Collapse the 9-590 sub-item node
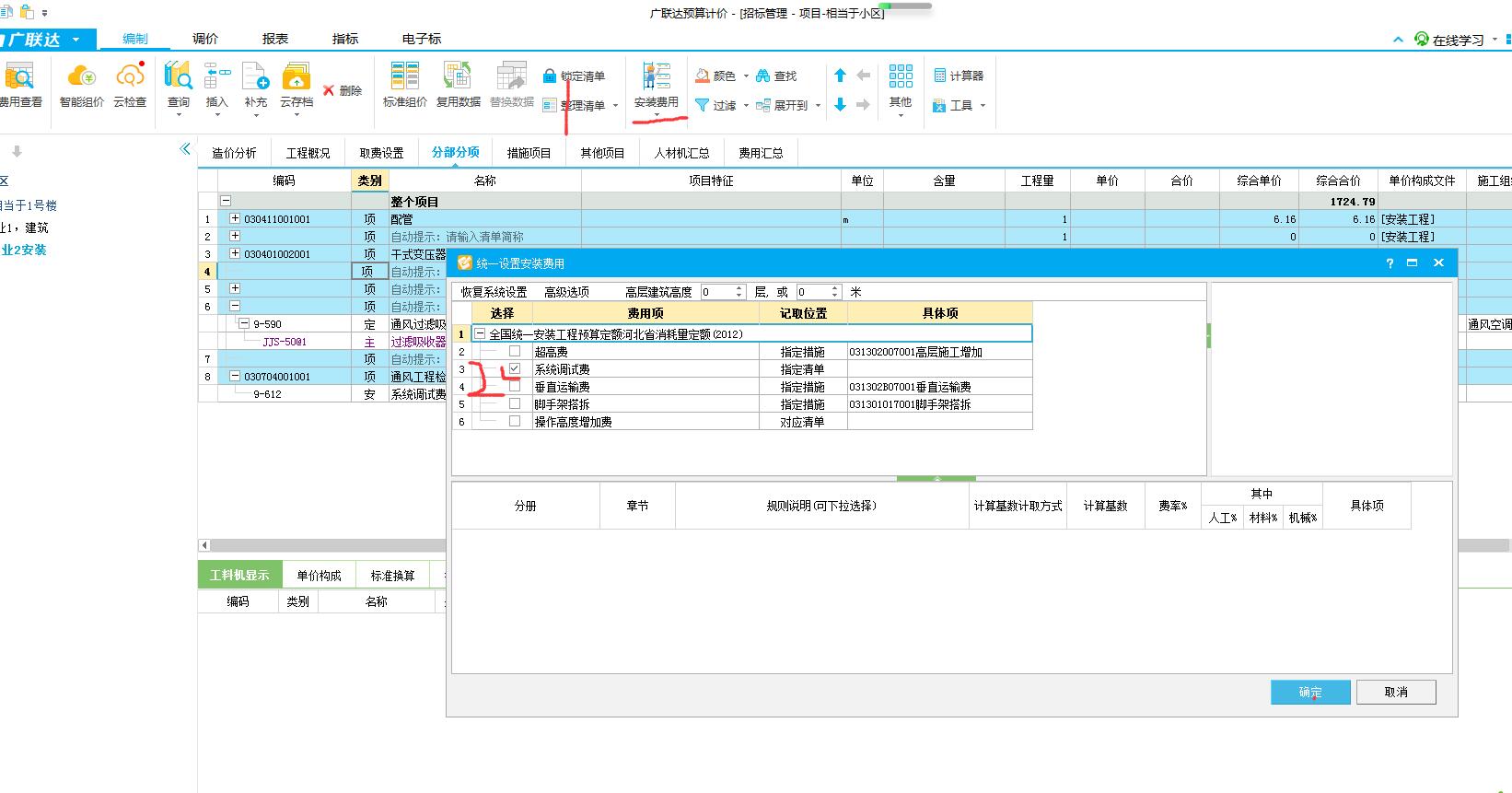 point(244,323)
